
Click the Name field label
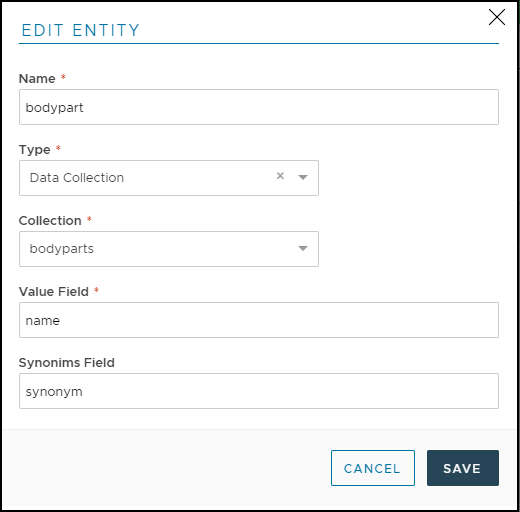tap(37, 79)
